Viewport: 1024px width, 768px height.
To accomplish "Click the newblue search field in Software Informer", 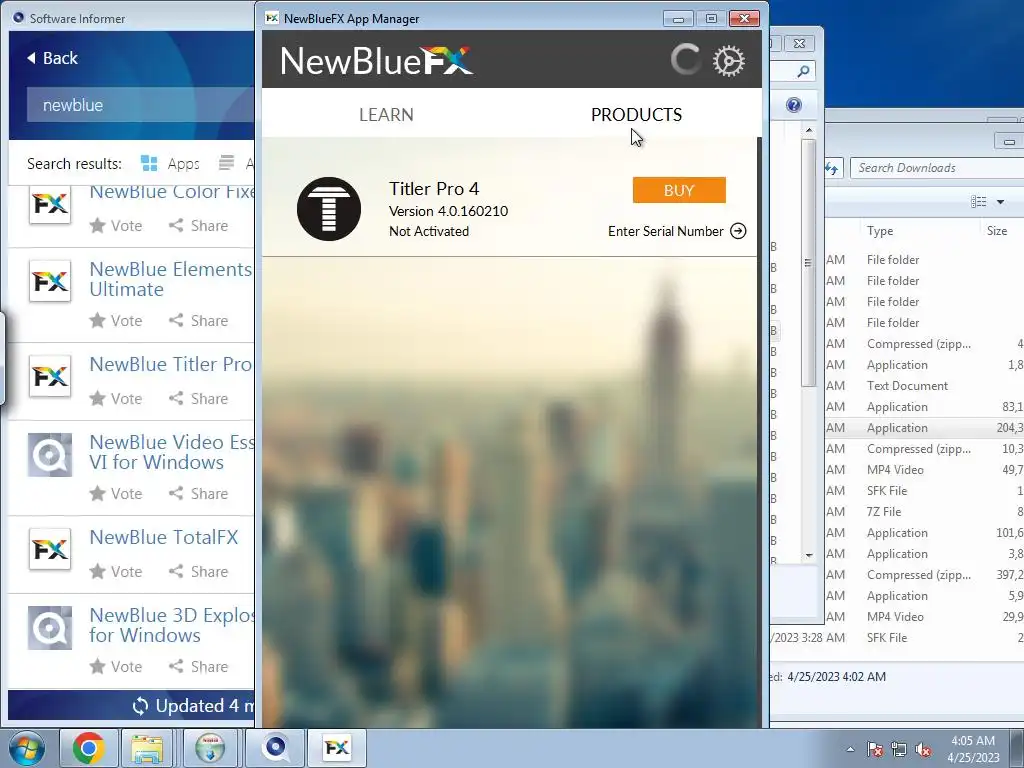I will click(x=140, y=105).
